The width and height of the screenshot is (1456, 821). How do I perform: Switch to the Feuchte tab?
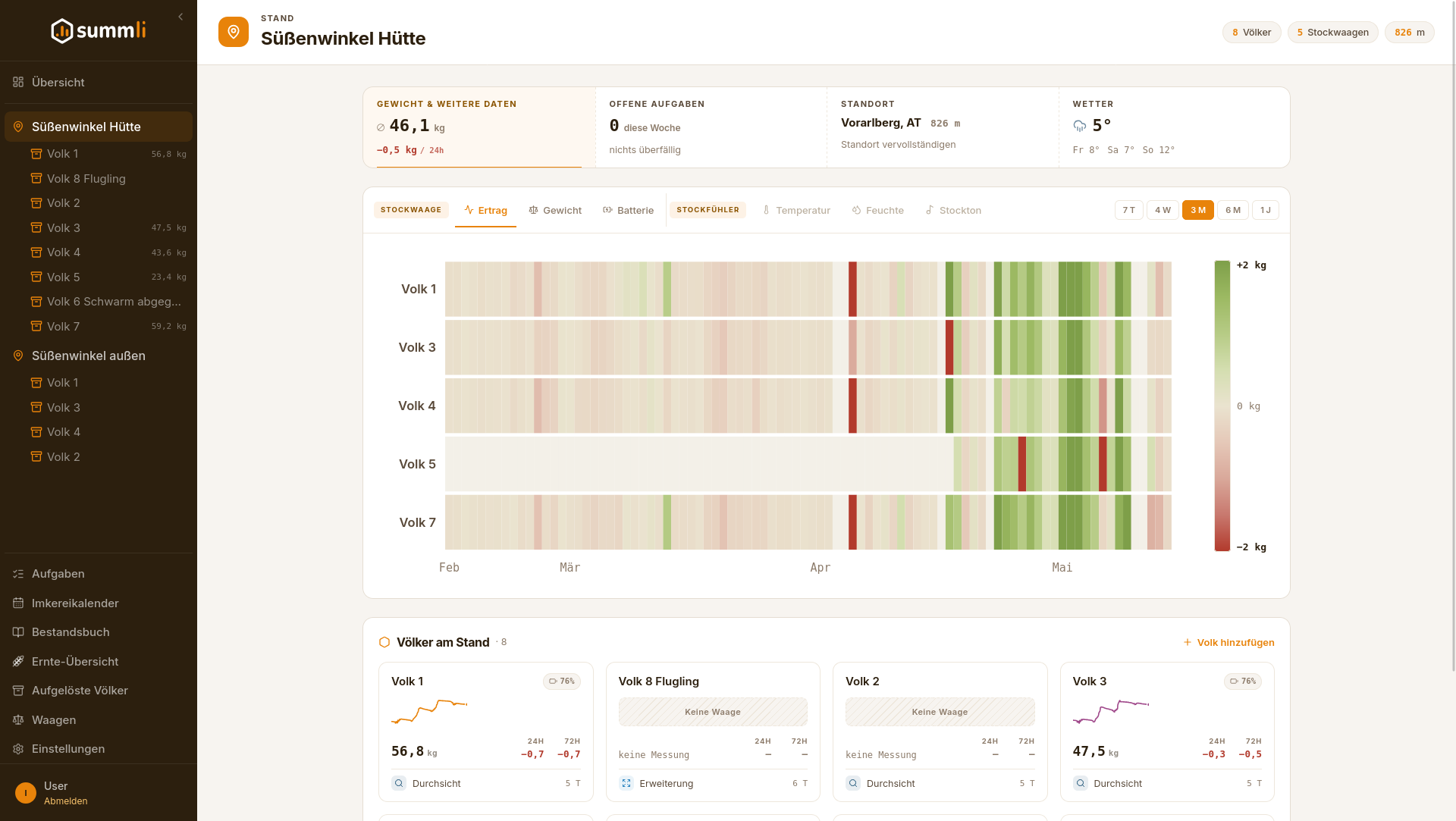pyautogui.click(x=877, y=211)
